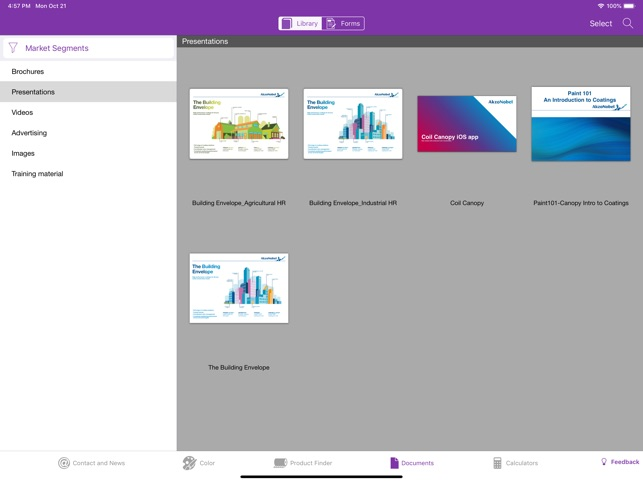Open Building Envelope Industrial HR thumbnail
Screen dimensions: 643x482
[353, 124]
